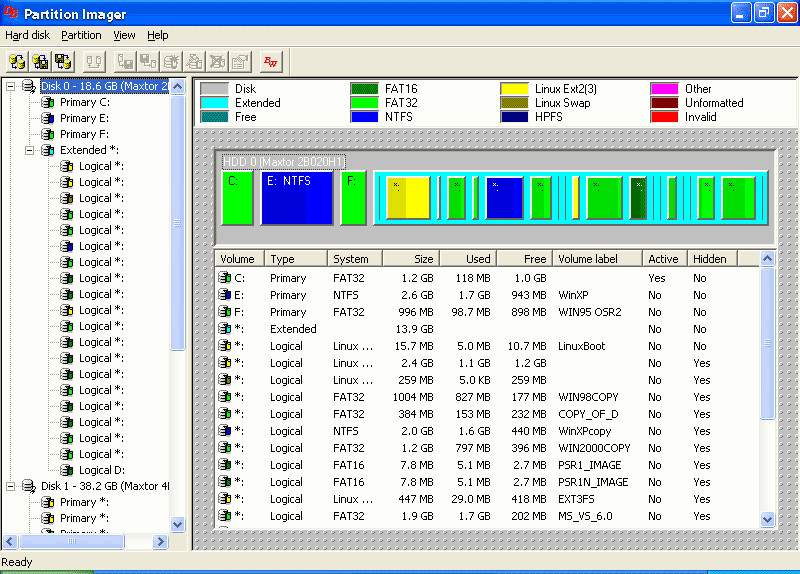This screenshot has width=800, height=574.
Task: Click the Primary F: partition icon in the tree
Action: (x=48, y=134)
